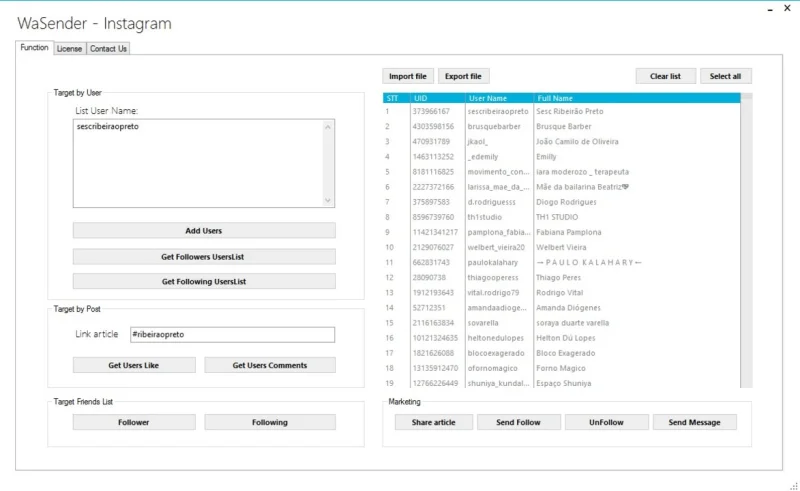The width and height of the screenshot is (800, 491).
Task: Click the user table vertical scrollbar
Action: (x=747, y=240)
